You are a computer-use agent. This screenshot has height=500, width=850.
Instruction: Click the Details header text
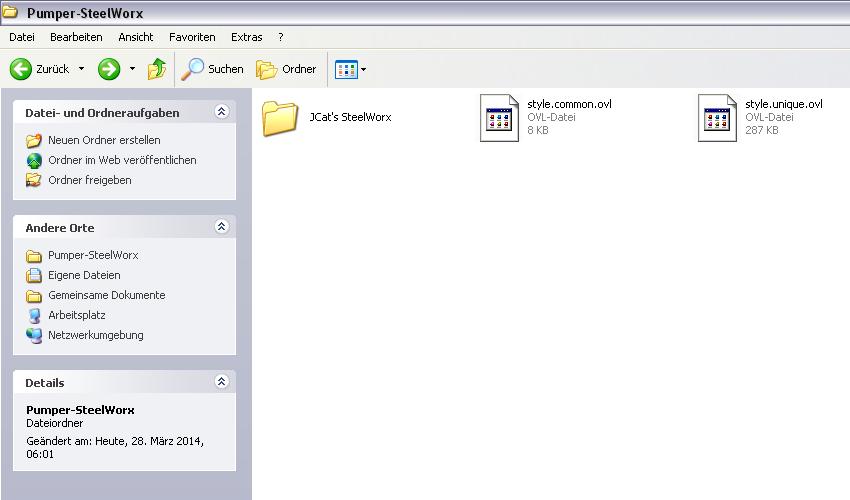pos(44,383)
